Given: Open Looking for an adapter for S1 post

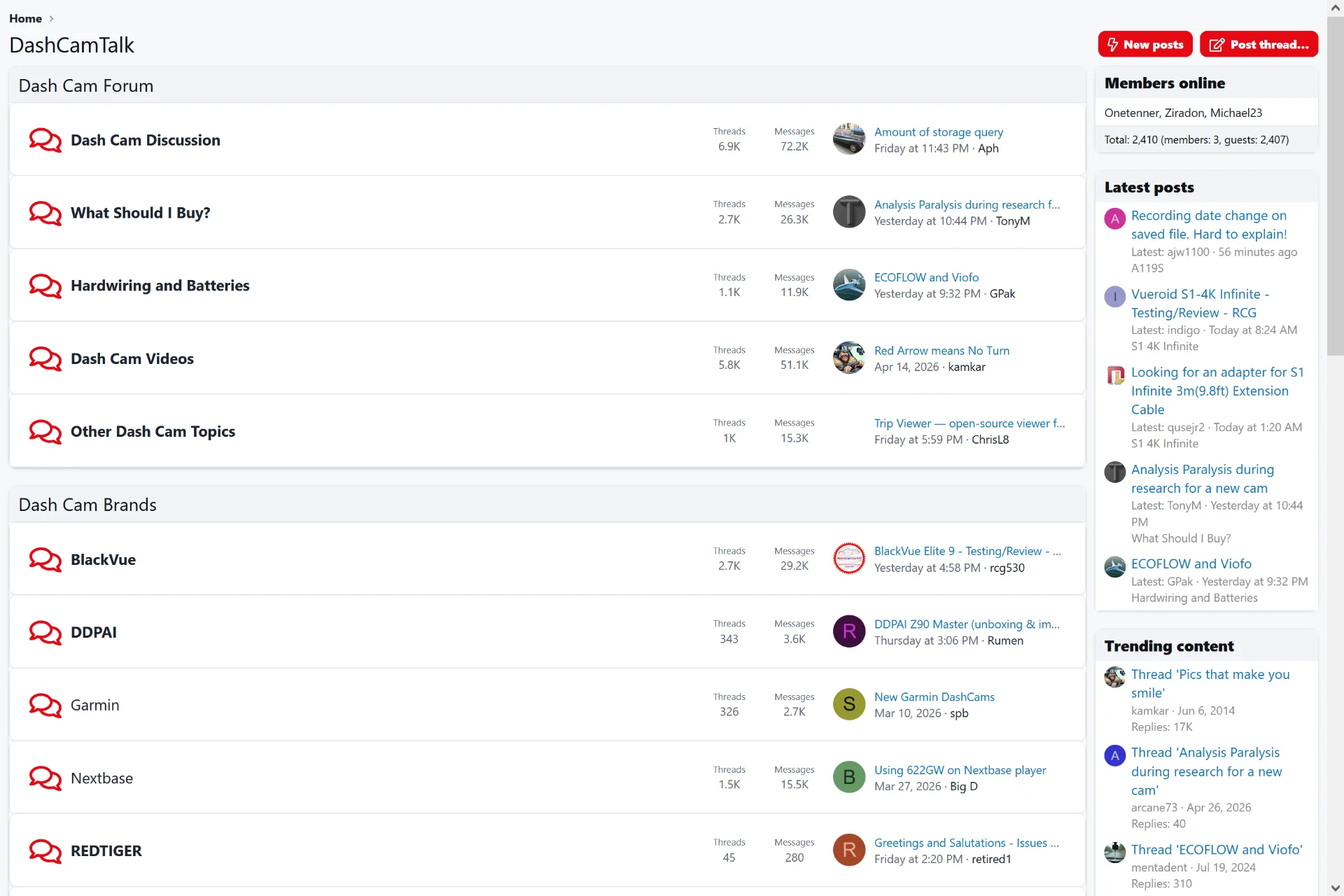Looking at the screenshot, I should [x=1217, y=391].
